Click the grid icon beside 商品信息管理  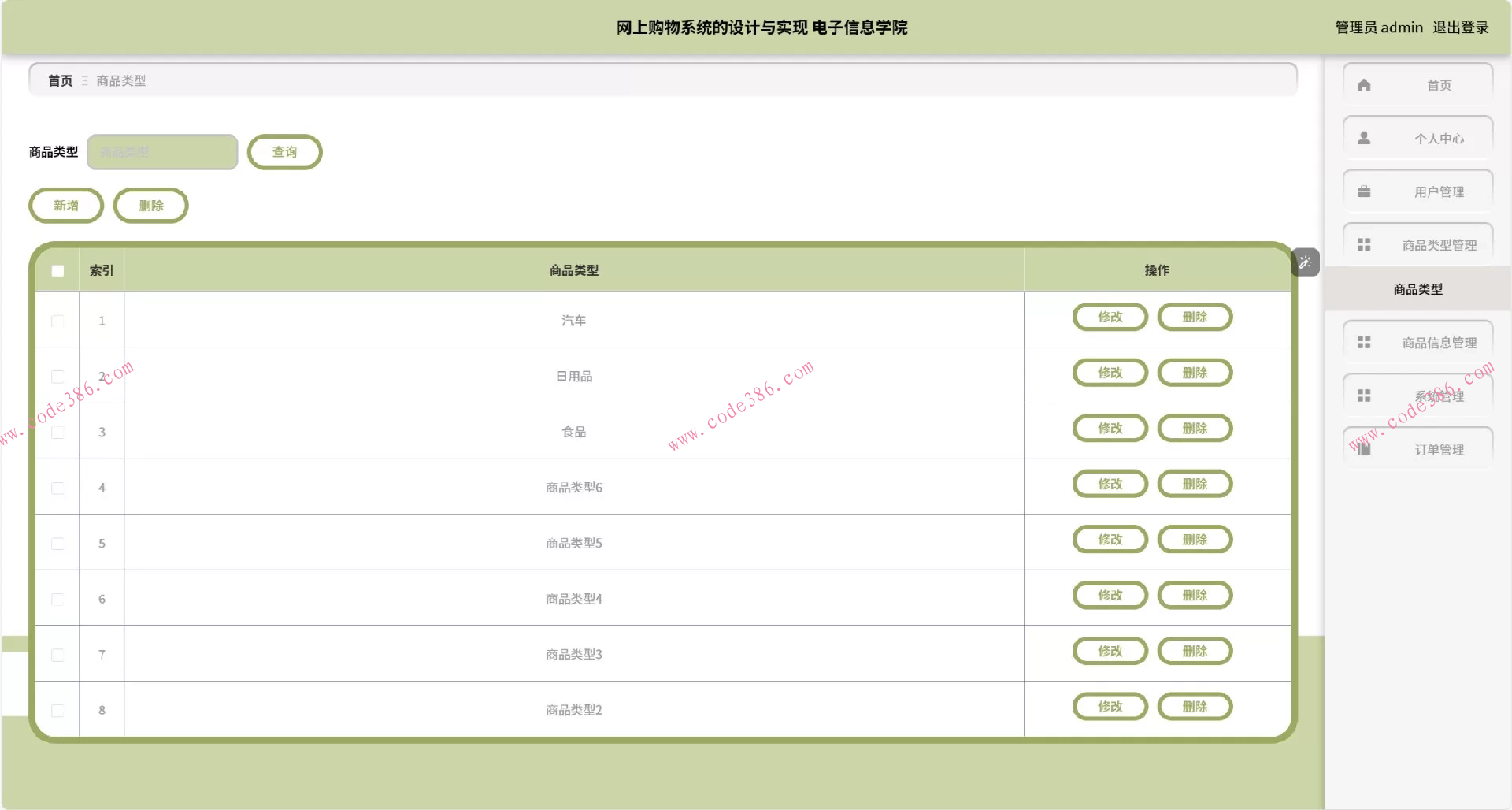pos(1364,343)
